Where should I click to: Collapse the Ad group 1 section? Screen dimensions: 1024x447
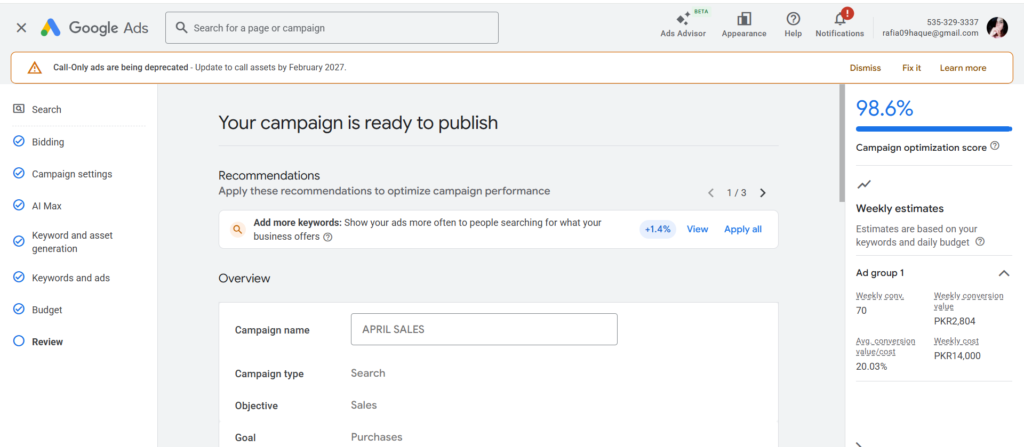[x=1003, y=273]
